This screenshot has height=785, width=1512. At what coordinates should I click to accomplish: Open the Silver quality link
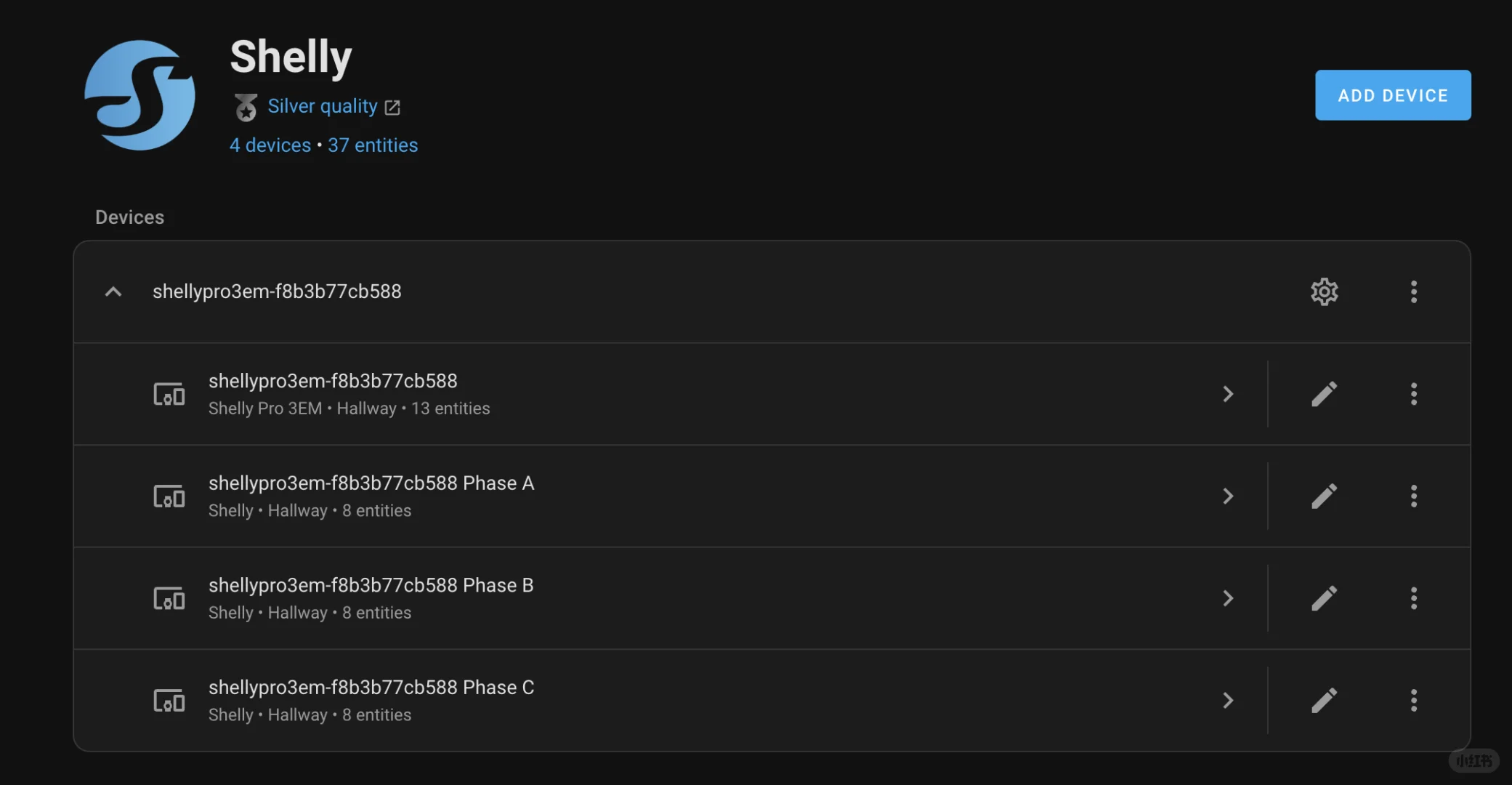click(323, 107)
